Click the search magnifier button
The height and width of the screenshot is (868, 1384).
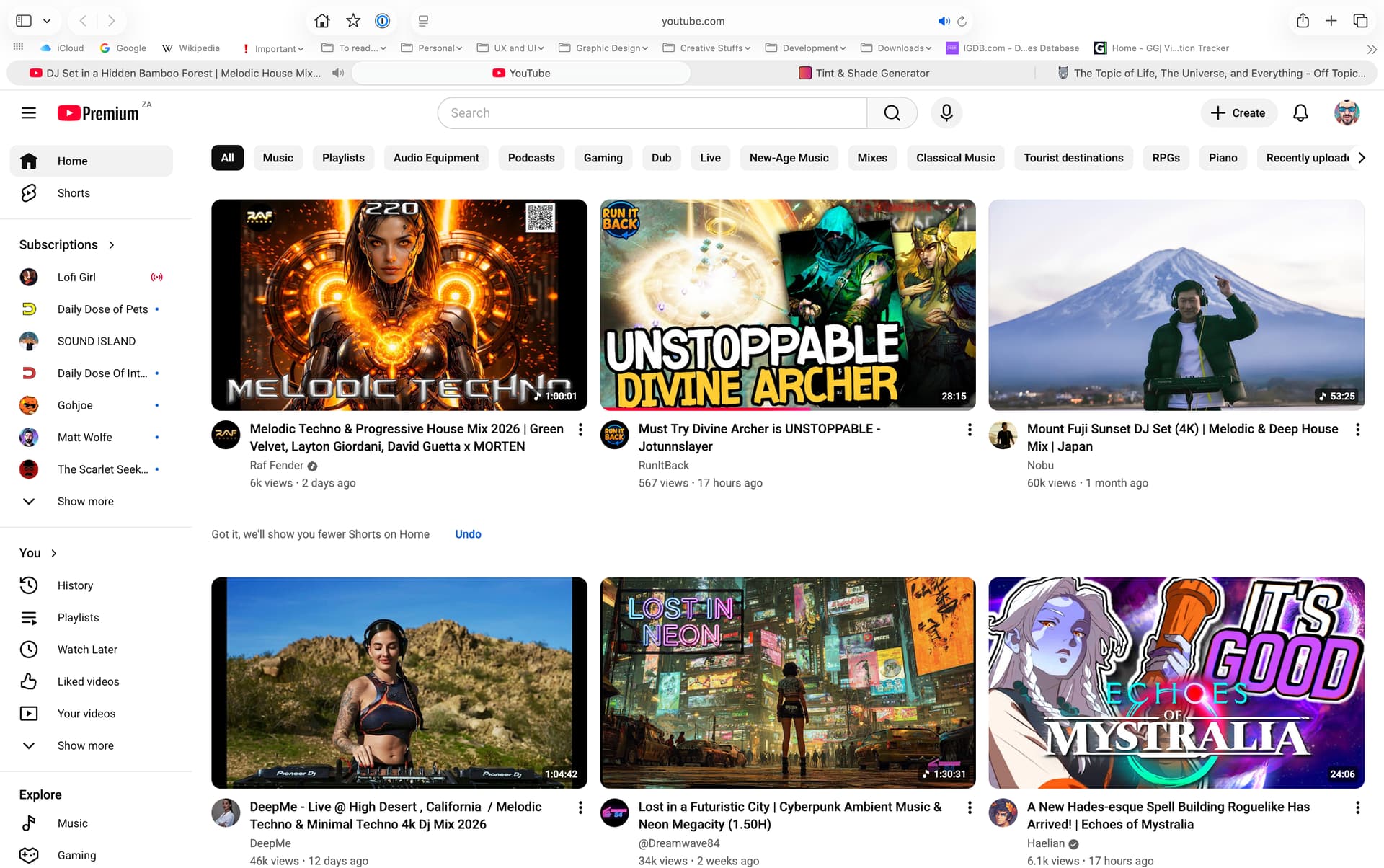coord(892,113)
